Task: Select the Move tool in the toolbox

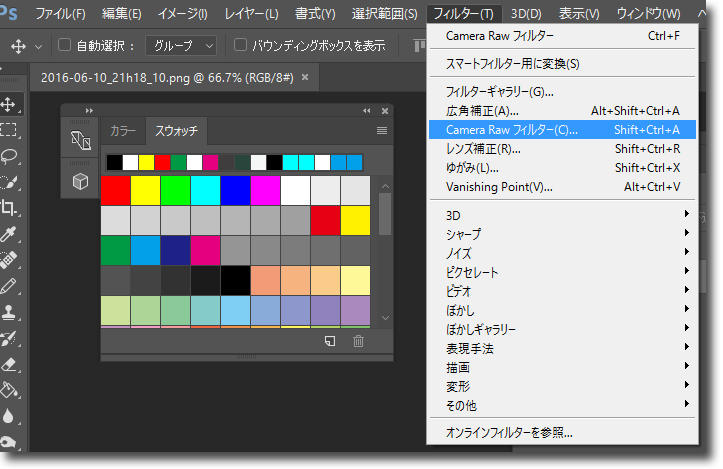Action: point(8,104)
